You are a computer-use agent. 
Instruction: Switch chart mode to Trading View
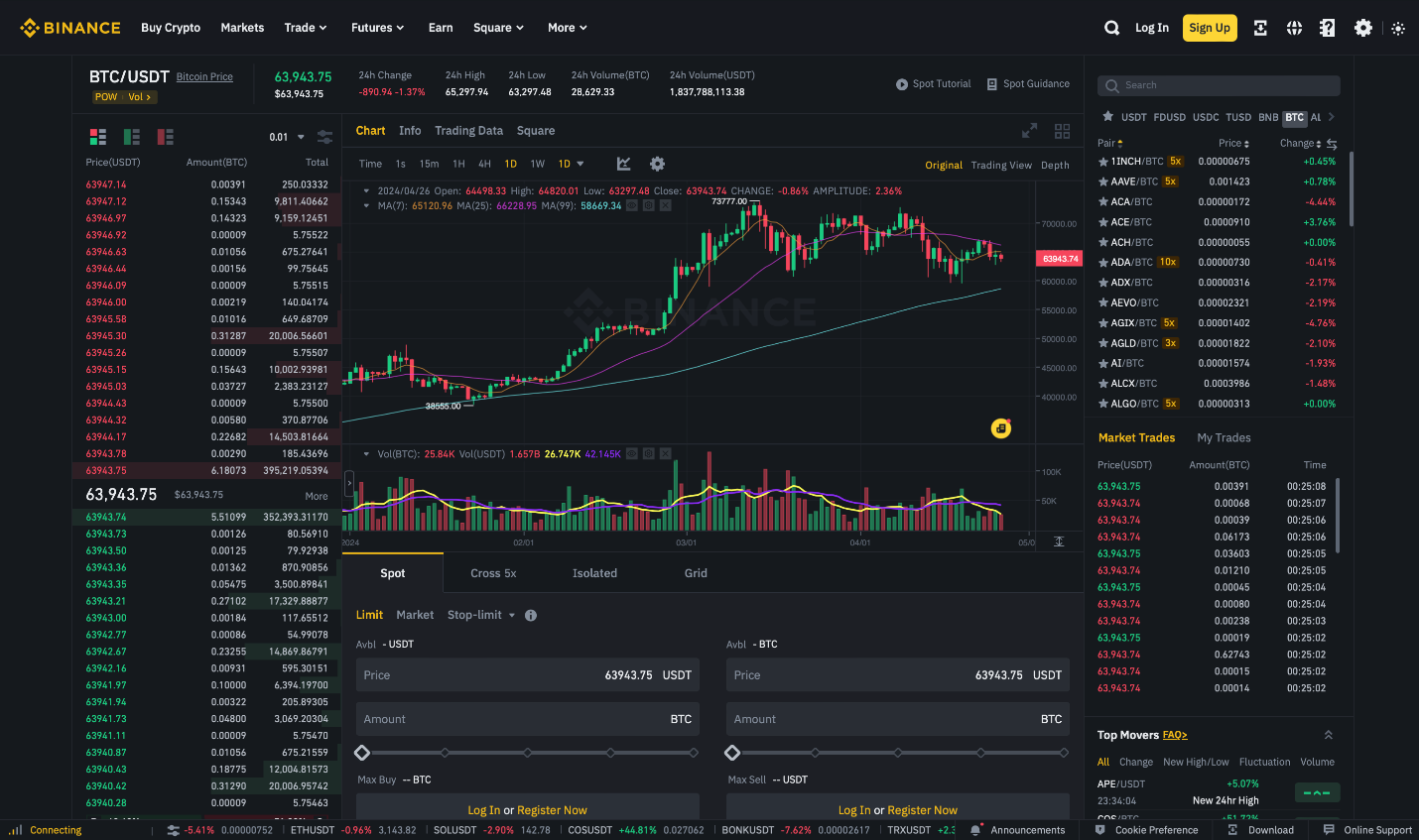coord(1001,166)
